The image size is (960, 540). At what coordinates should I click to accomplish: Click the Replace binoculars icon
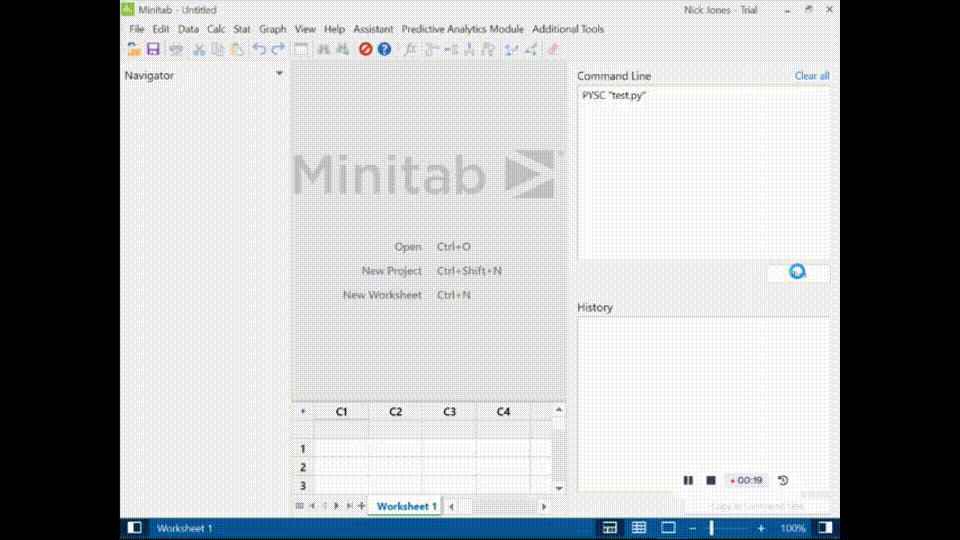pyautogui.click(x=343, y=49)
